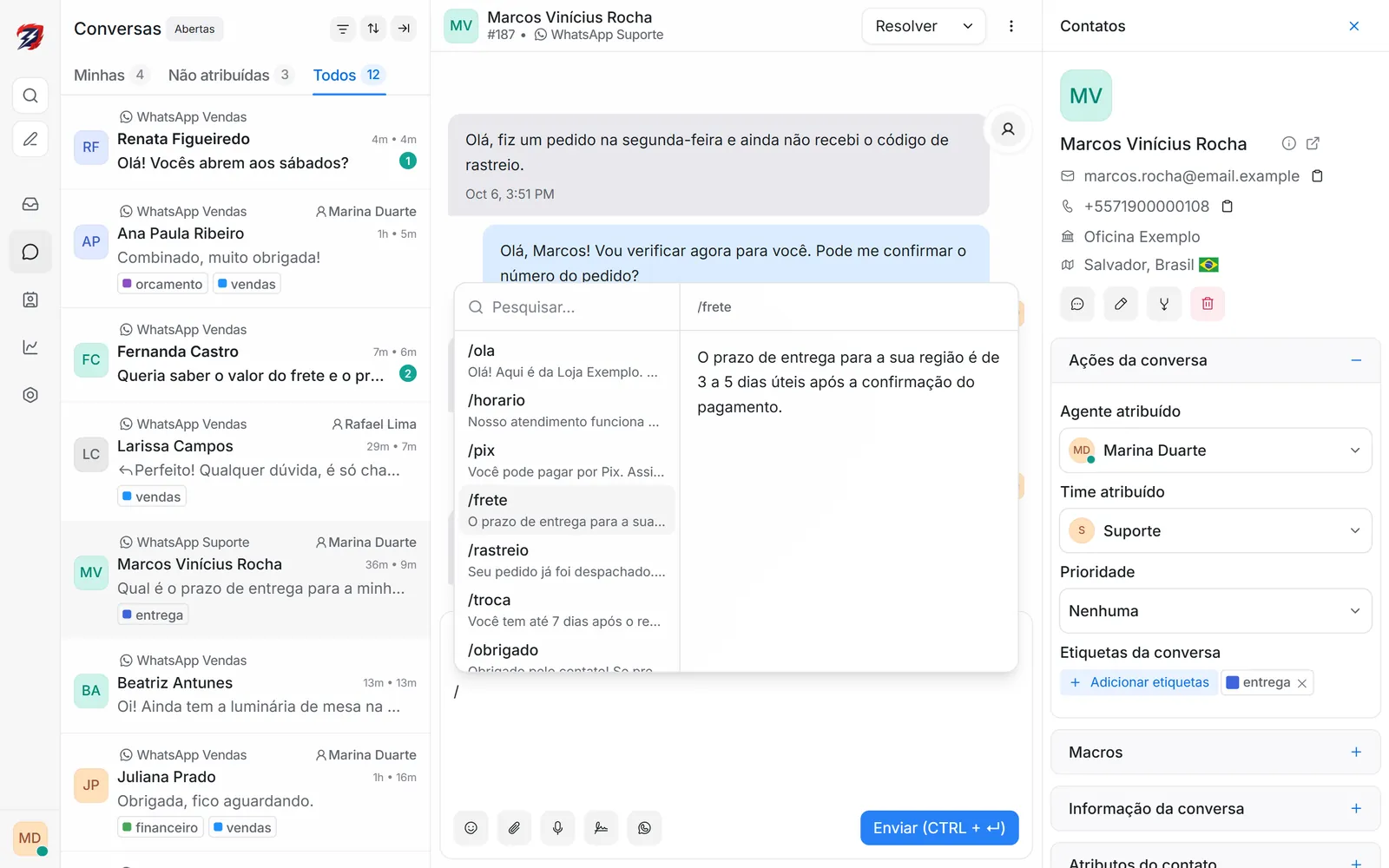The width and height of the screenshot is (1389, 868).
Task: Close the Contatos panel
Action: 1354,26
